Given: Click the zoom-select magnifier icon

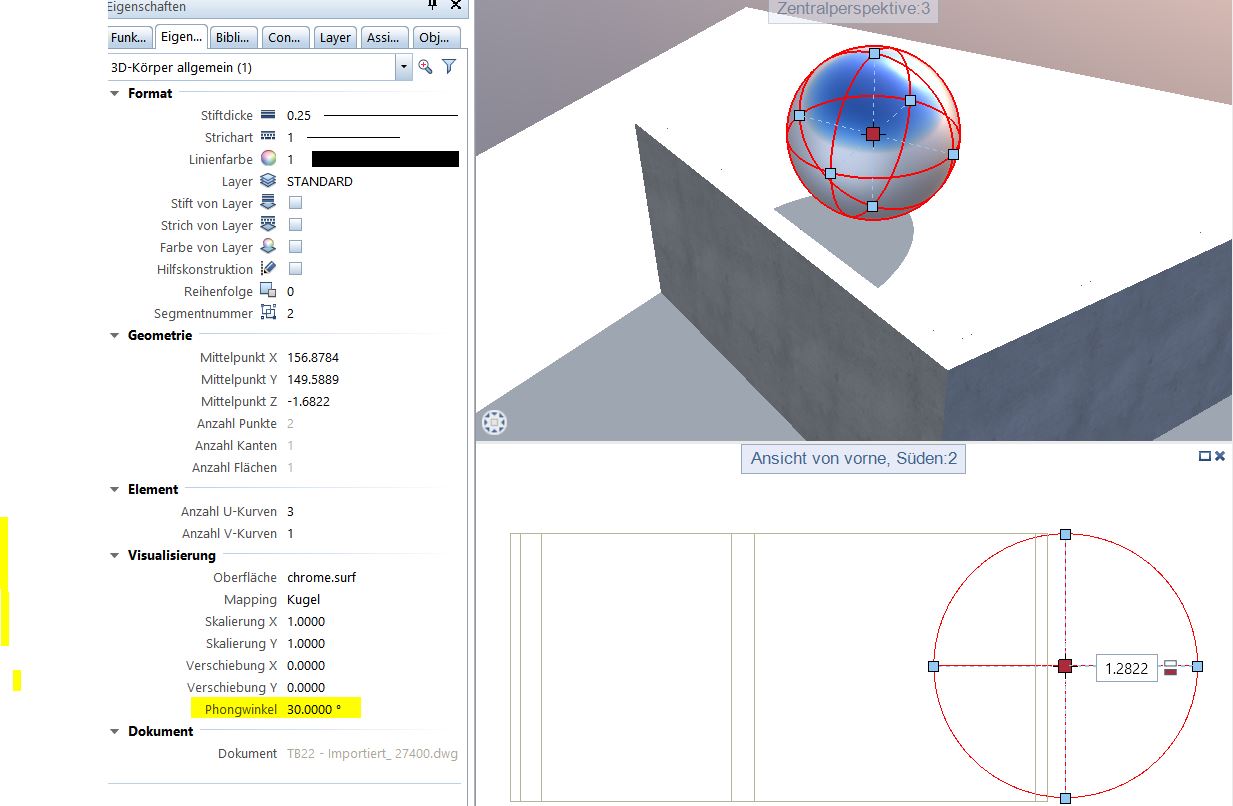Looking at the screenshot, I should (425, 67).
